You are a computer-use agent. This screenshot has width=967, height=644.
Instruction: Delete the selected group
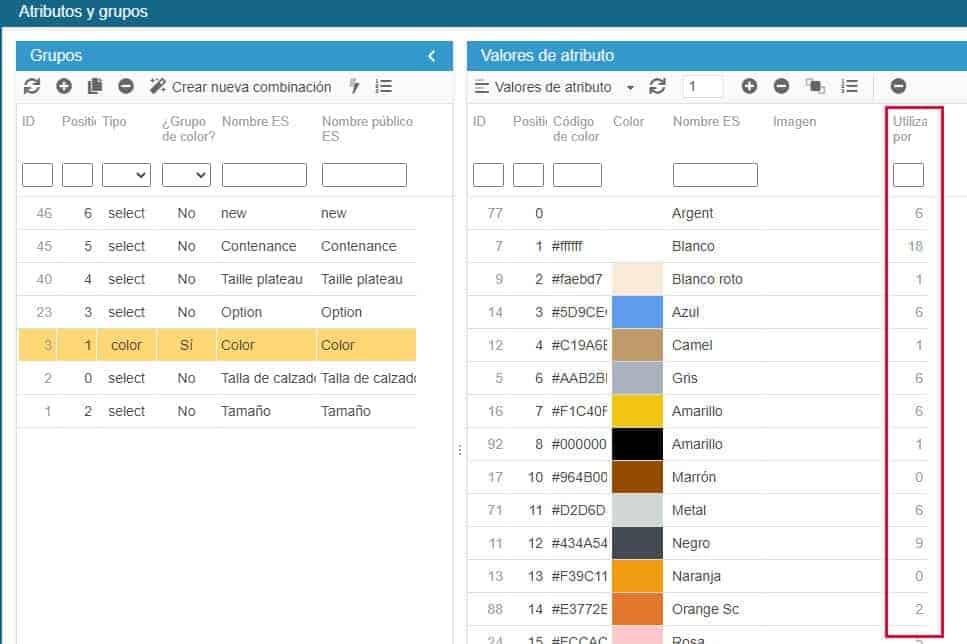point(126,87)
